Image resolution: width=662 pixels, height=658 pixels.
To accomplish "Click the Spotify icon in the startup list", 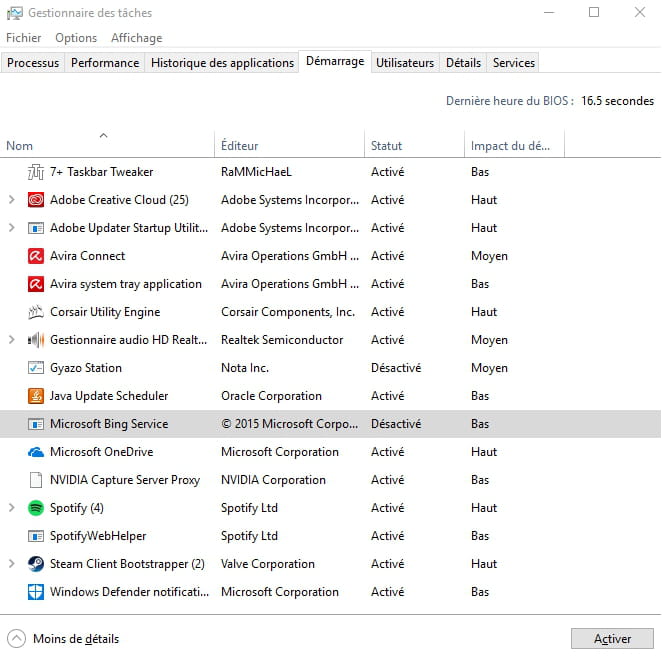I will [36, 508].
